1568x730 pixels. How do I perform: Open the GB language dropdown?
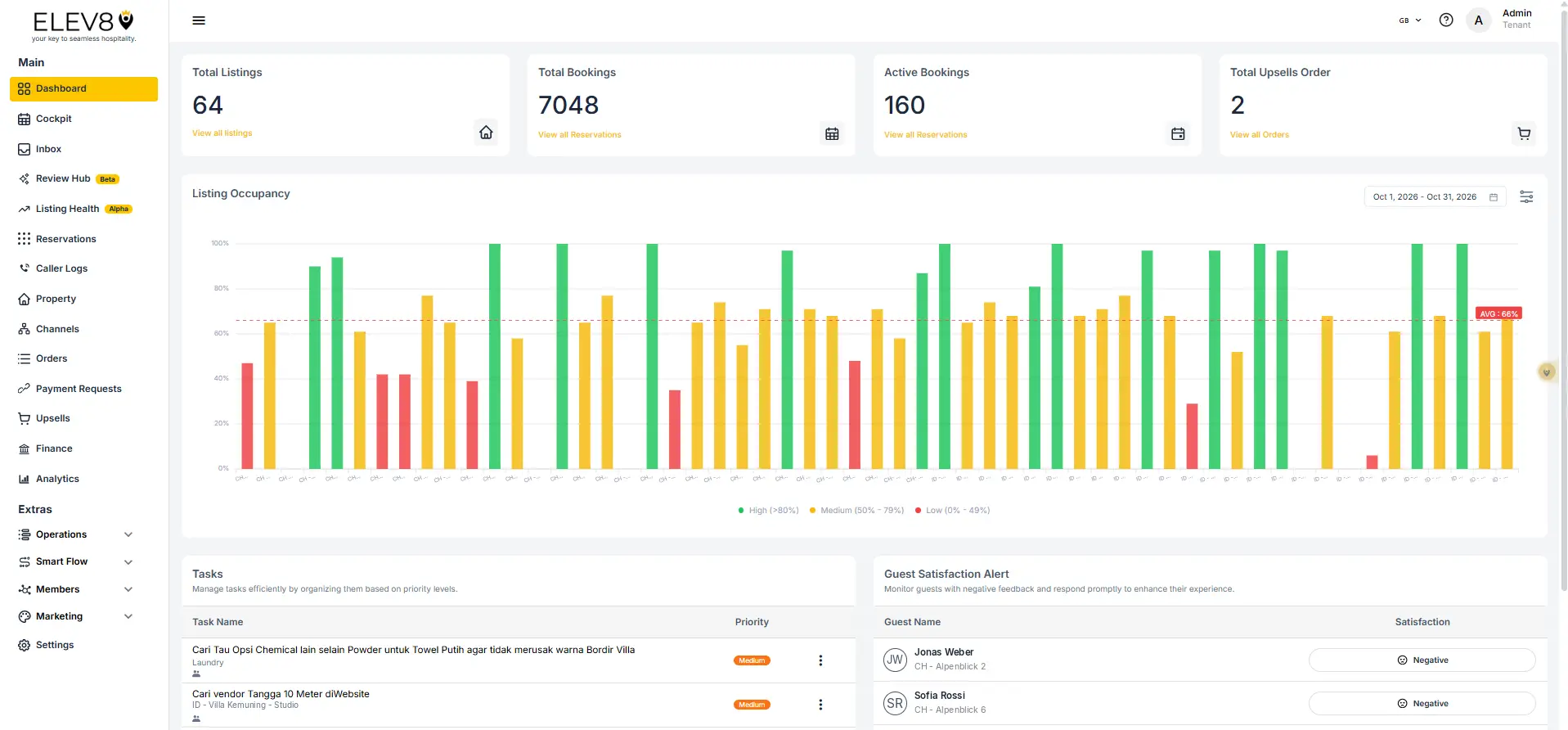click(x=1410, y=20)
